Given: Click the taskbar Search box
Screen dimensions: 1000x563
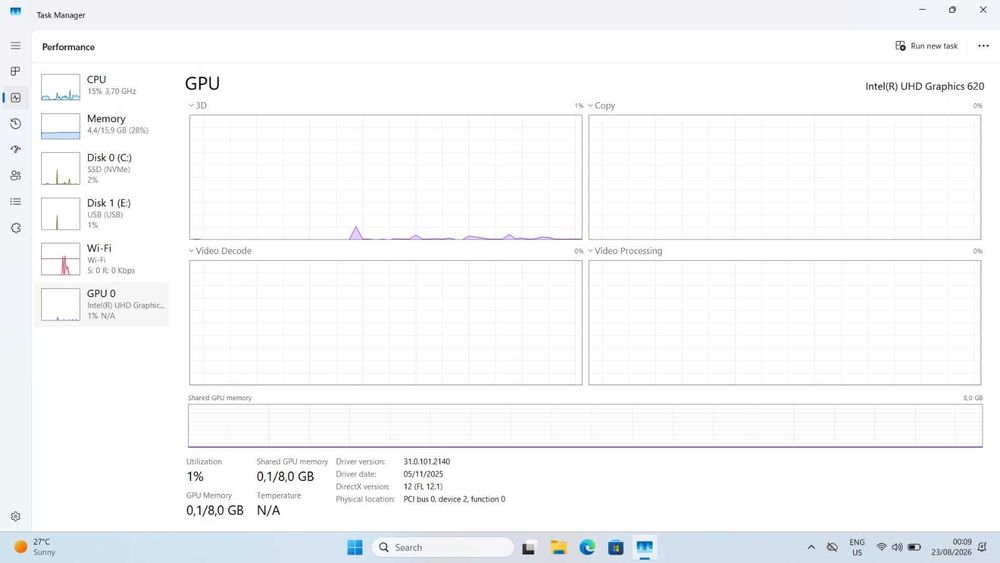Looking at the screenshot, I should tap(443, 547).
